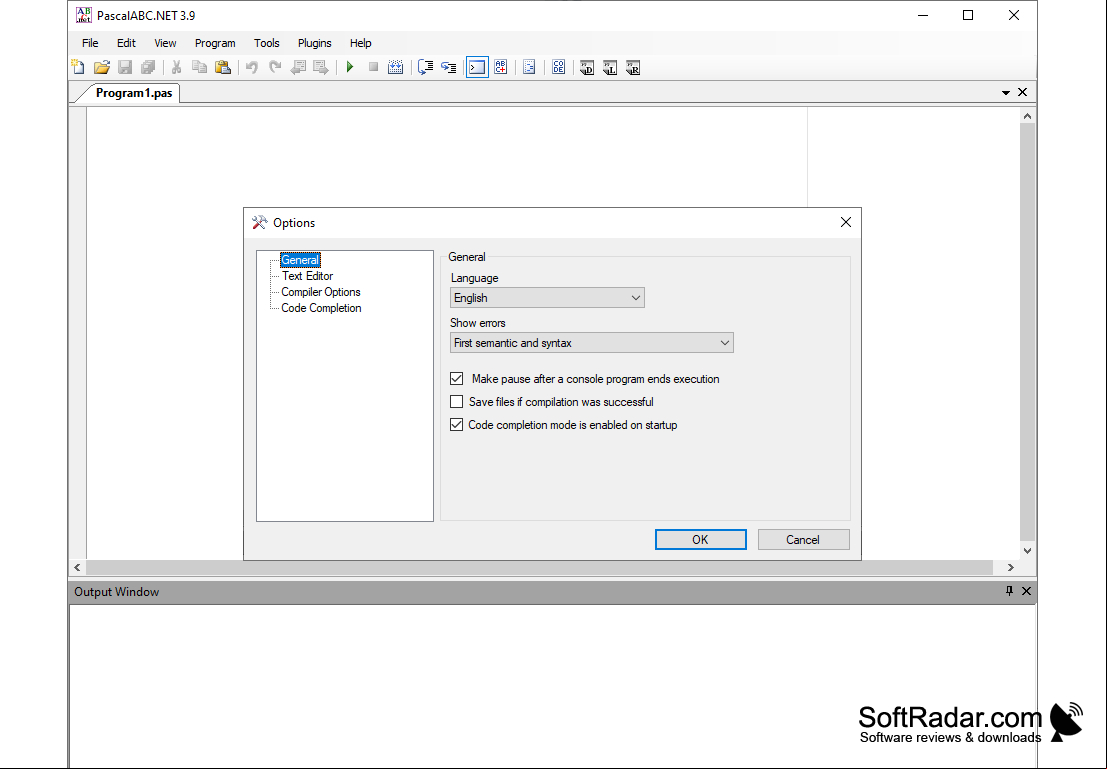
Task: Click the editor scroll right arrow
Action: (1011, 567)
